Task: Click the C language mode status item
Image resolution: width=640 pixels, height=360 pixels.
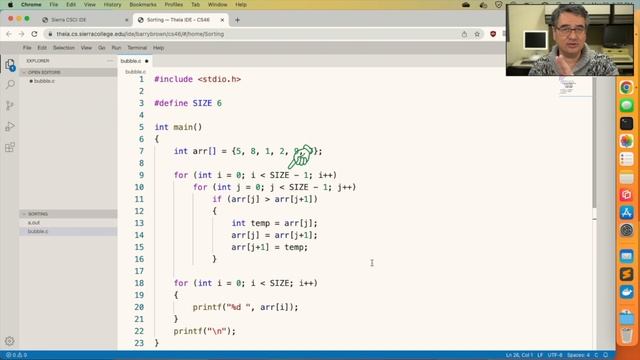Action: [596, 355]
